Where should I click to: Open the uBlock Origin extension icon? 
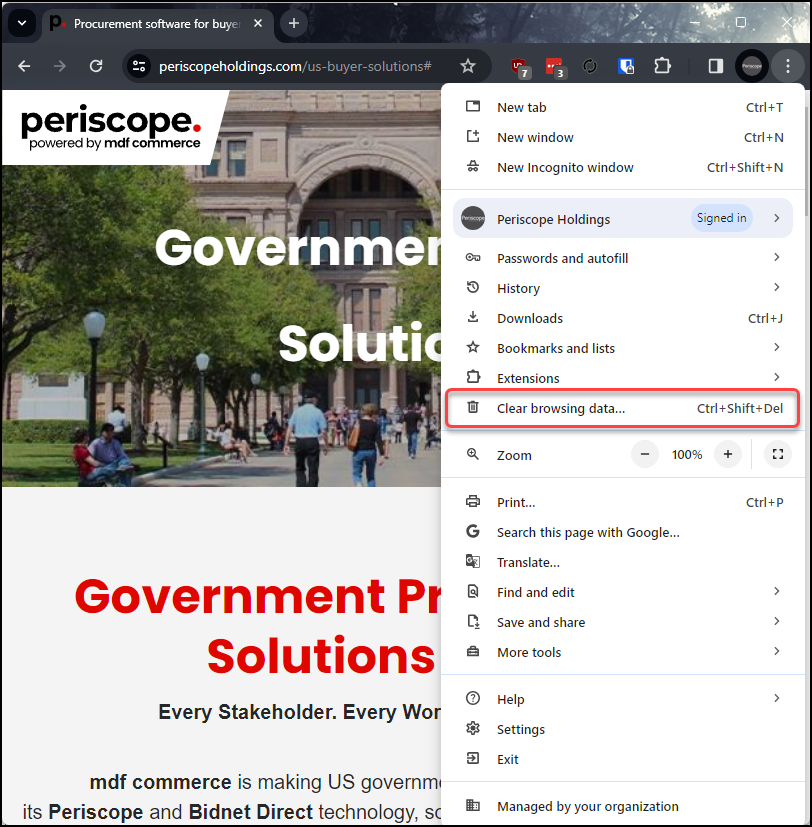point(519,67)
